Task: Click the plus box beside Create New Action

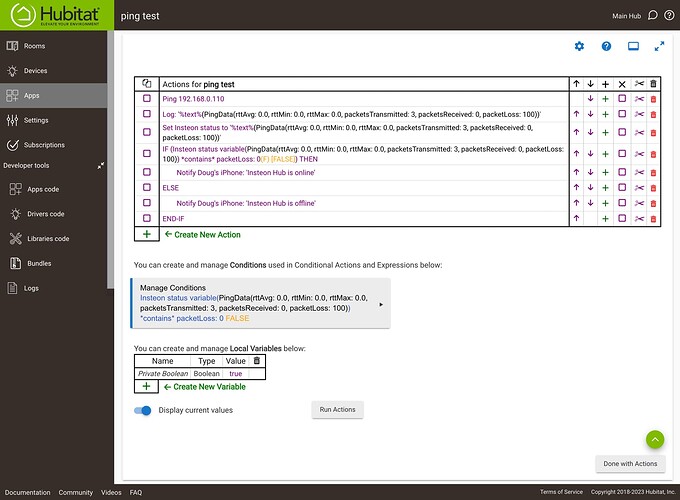Action: (147, 234)
